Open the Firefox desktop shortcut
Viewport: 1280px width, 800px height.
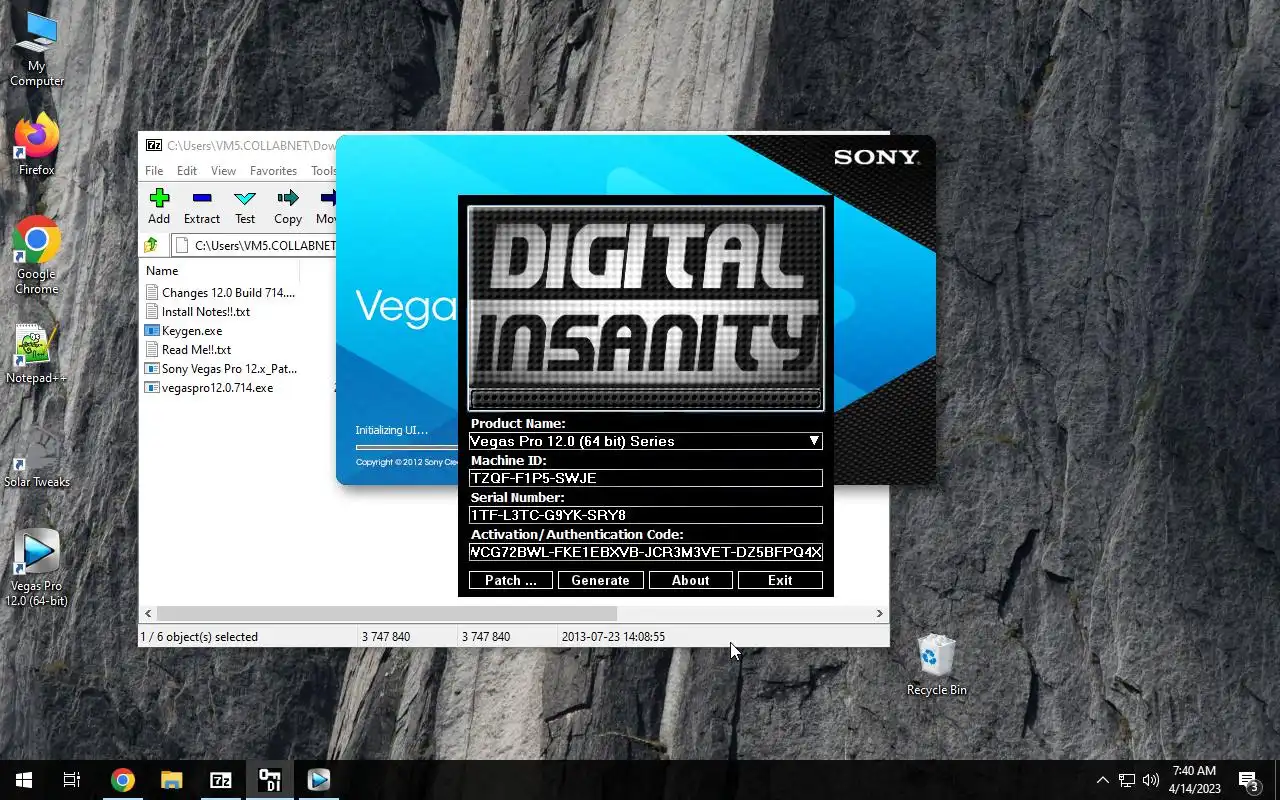point(37,145)
